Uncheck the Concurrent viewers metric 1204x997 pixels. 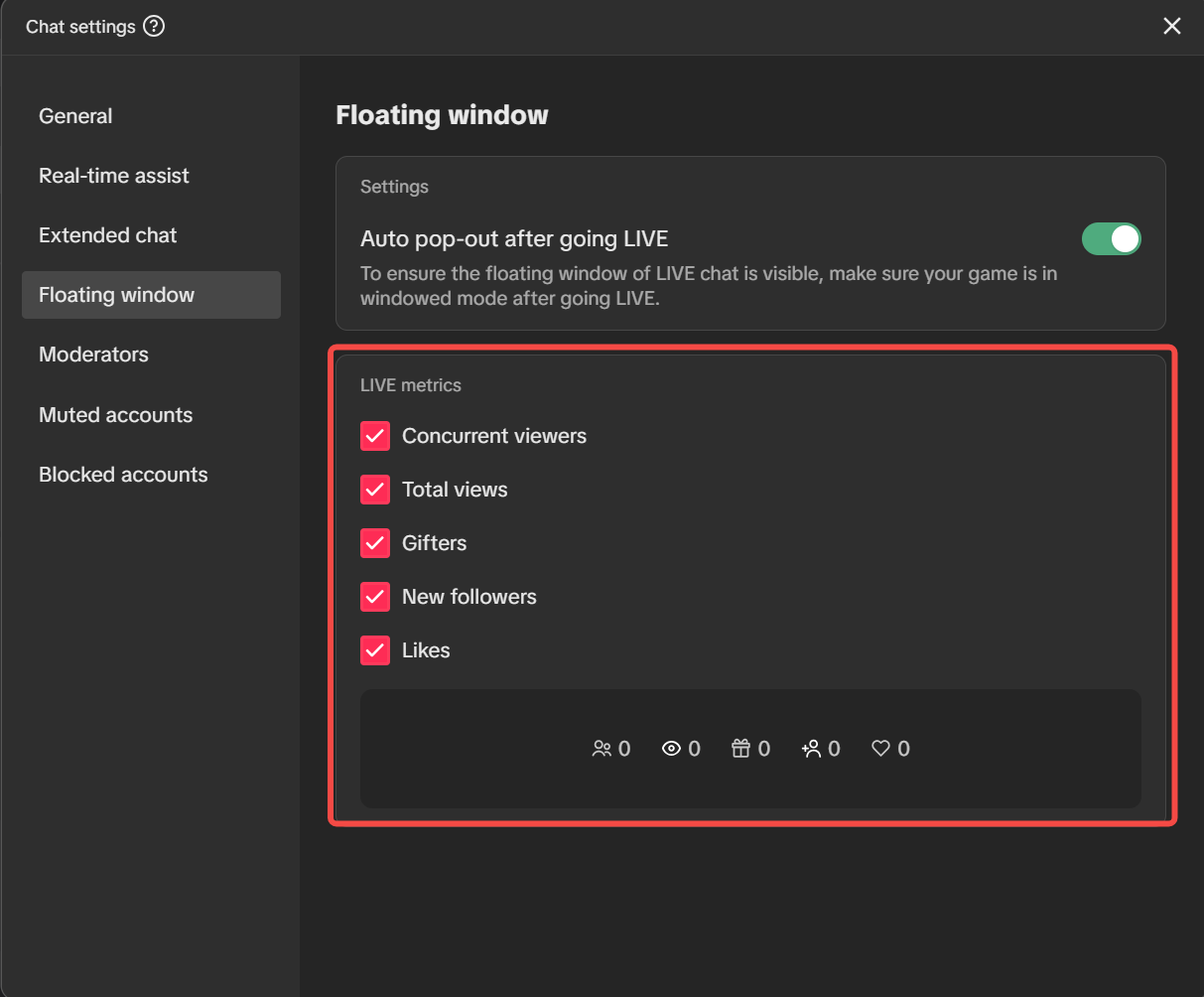(375, 435)
